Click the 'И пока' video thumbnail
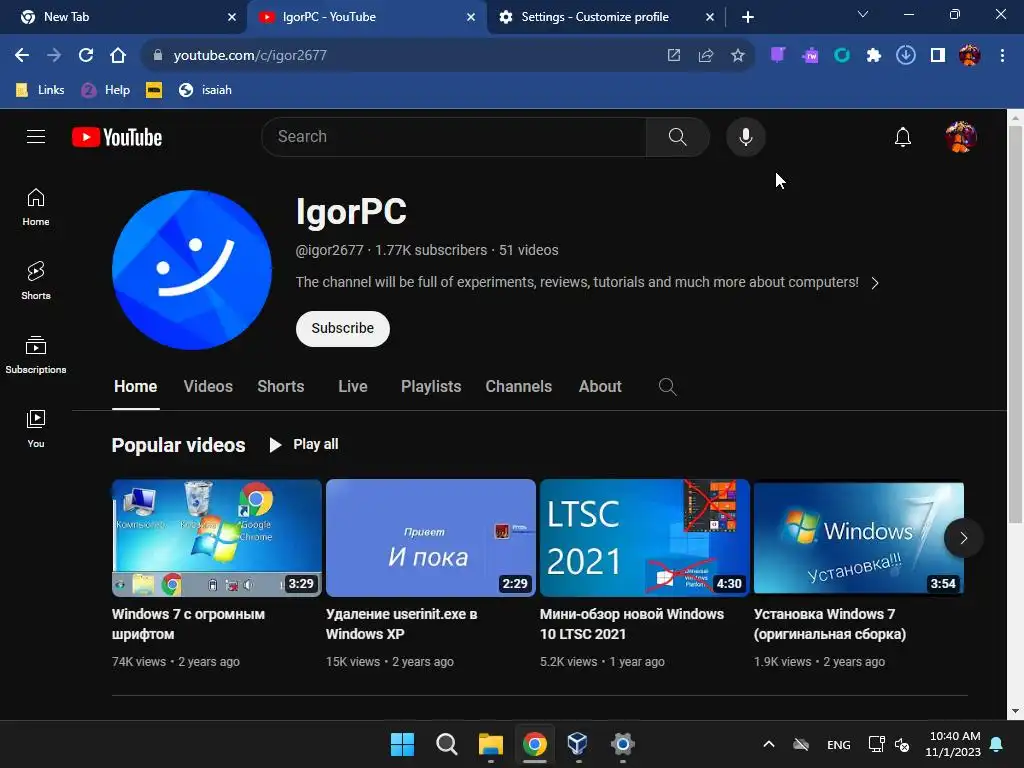Viewport: 1024px width, 768px height. (431, 538)
